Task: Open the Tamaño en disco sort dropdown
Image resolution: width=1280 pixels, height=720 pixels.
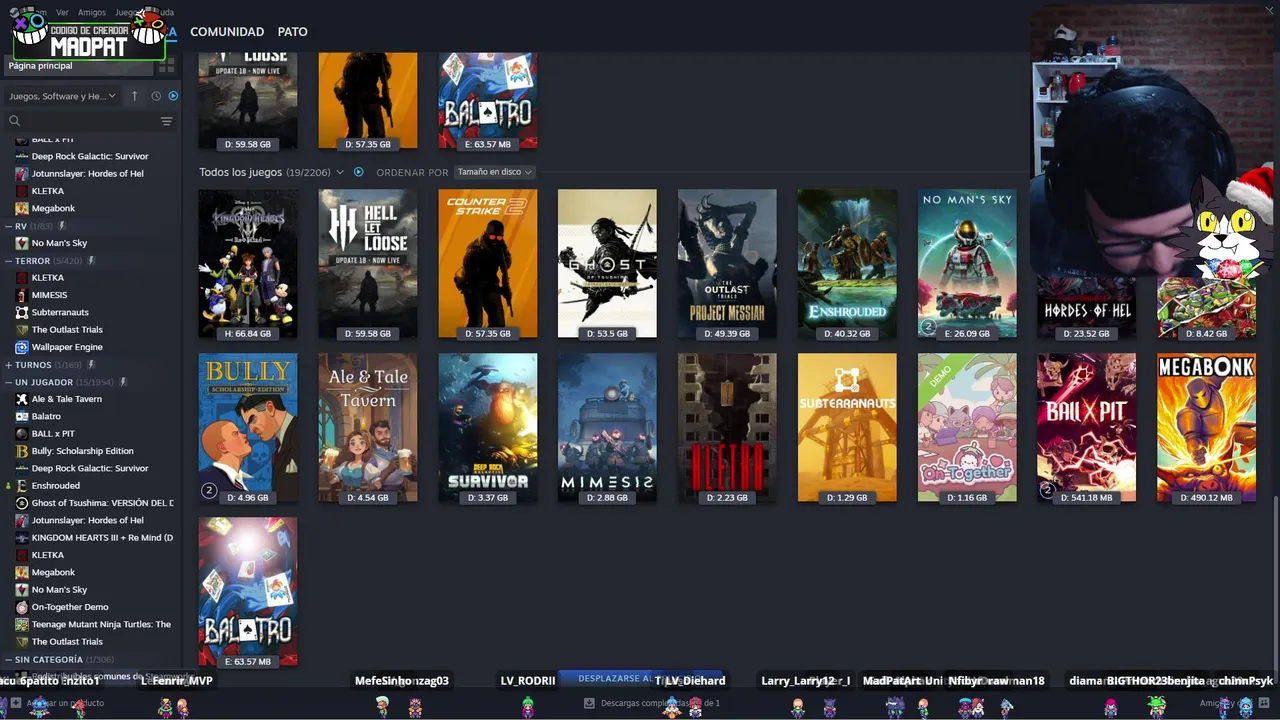Action: (494, 172)
